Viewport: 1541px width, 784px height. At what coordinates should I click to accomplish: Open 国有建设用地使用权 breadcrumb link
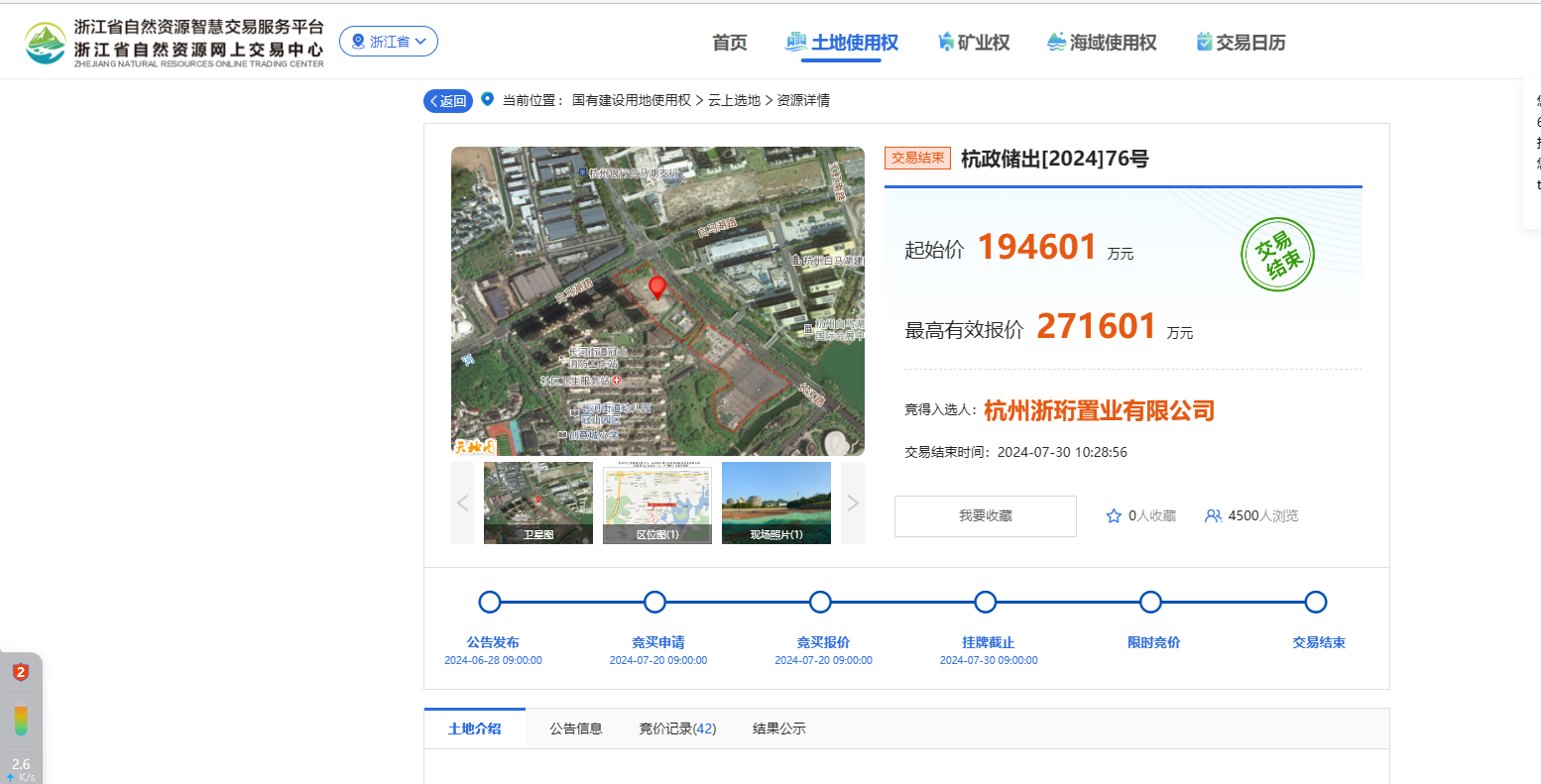632,100
